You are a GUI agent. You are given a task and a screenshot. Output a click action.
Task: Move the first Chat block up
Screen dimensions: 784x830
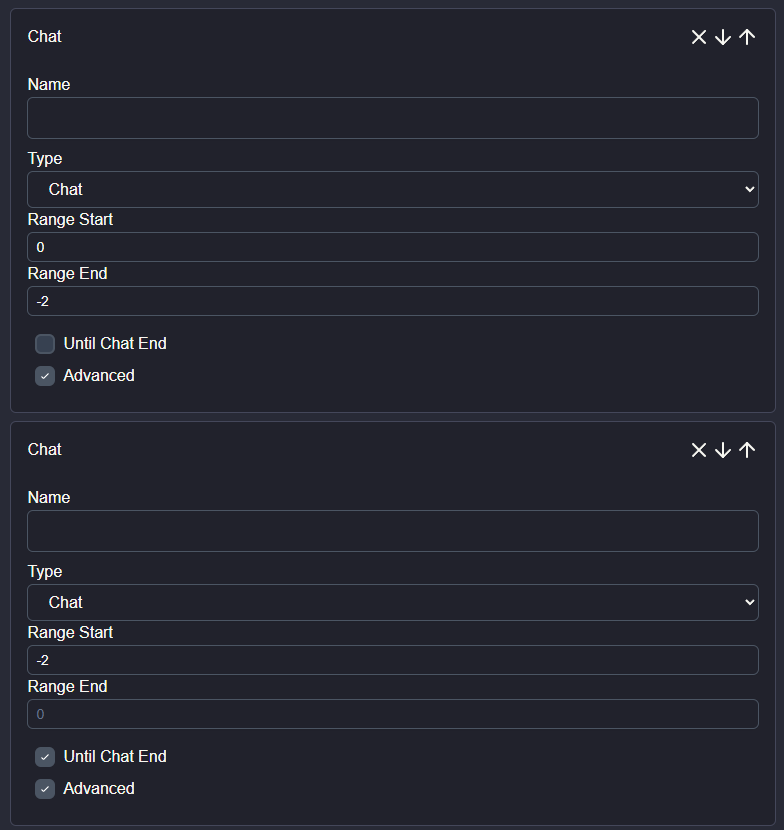(x=747, y=37)
